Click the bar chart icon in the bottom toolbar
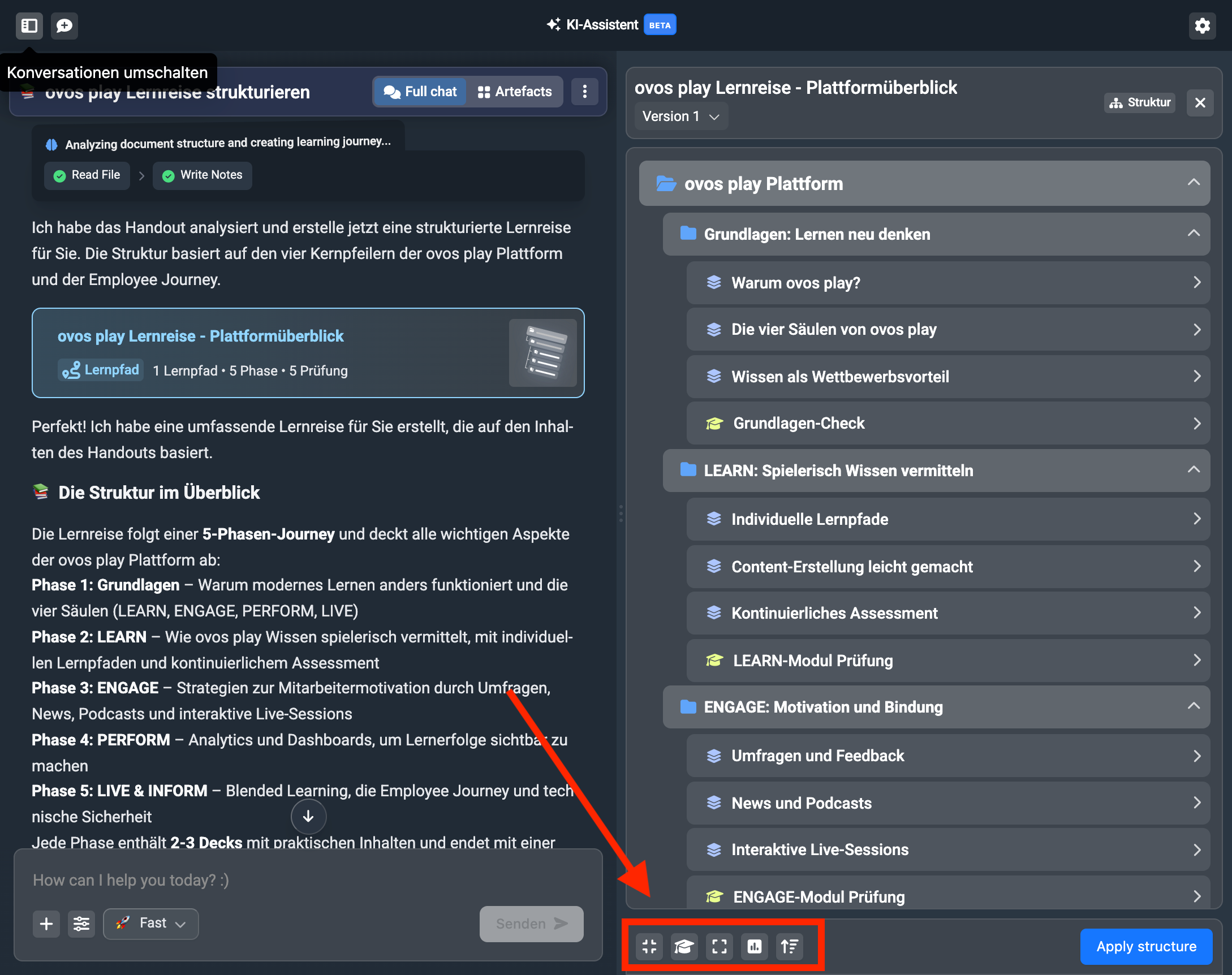This screenshot has width=1232, height=975. point(755,947)
